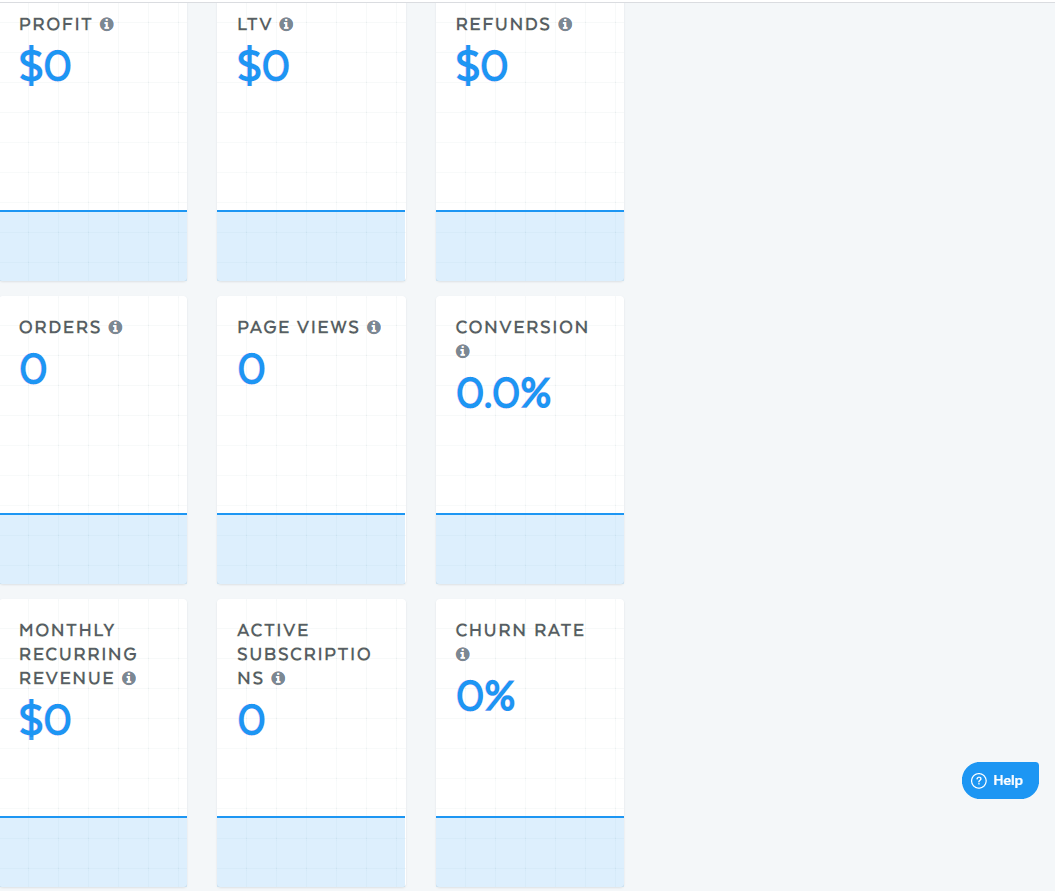Click the 0% churn rate value
Image resolution: width=1055 pixels, height=891 pixels.
tap(486, 696)
